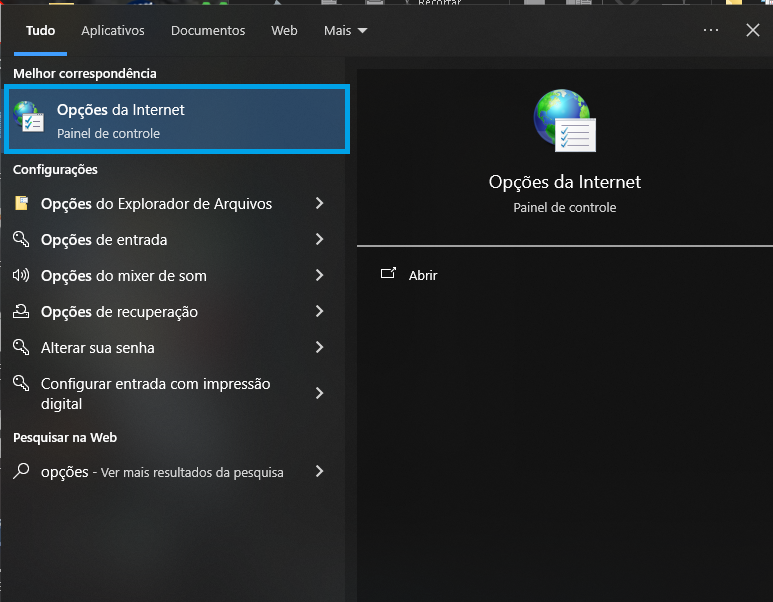Click the folder icon for Opções do Explorador de Arquivos
The image size is (773, 602).
[21, 203]
